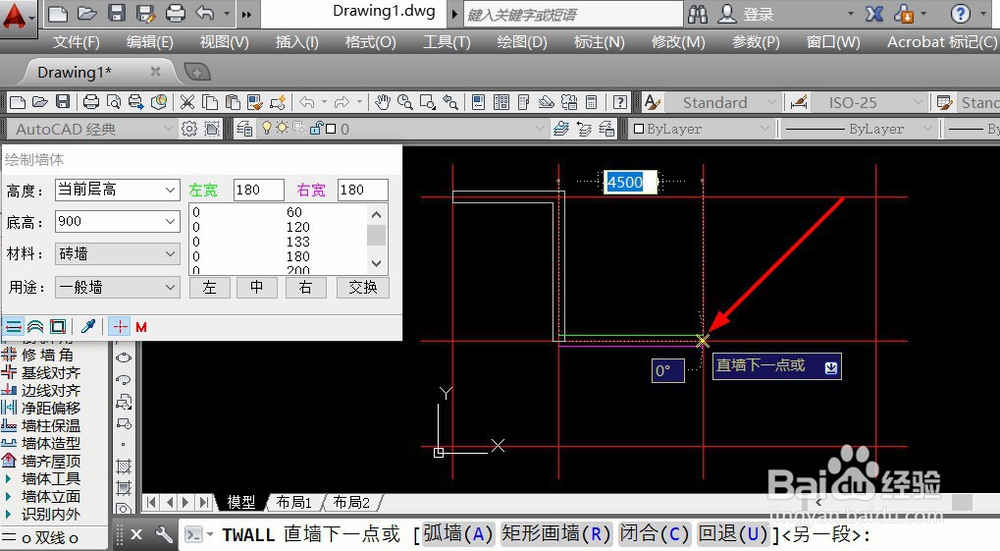This screenshot has width=1000, height=551.
Task: Switch to the 布局2 layout tab
Action: pyautogui.click(x=351, y=503)
